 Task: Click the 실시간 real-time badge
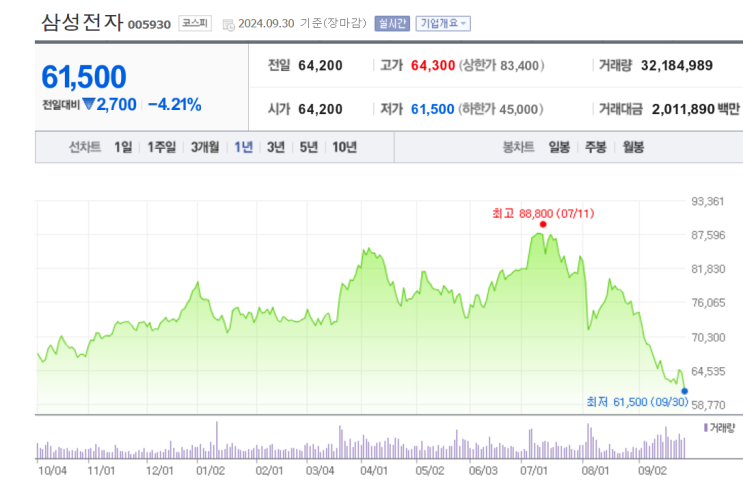(392, 23)
